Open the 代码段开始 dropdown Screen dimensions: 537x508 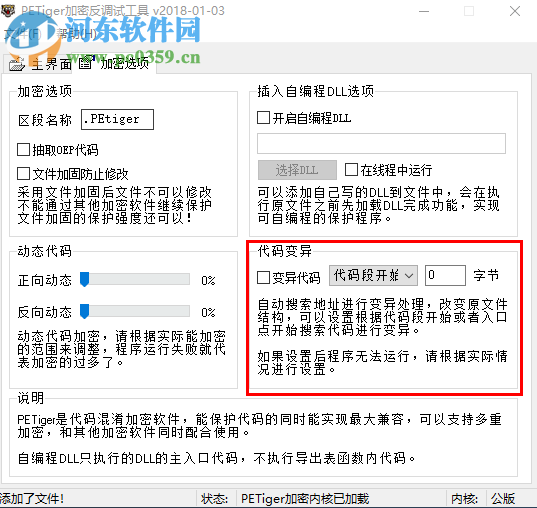click(373, 275)
